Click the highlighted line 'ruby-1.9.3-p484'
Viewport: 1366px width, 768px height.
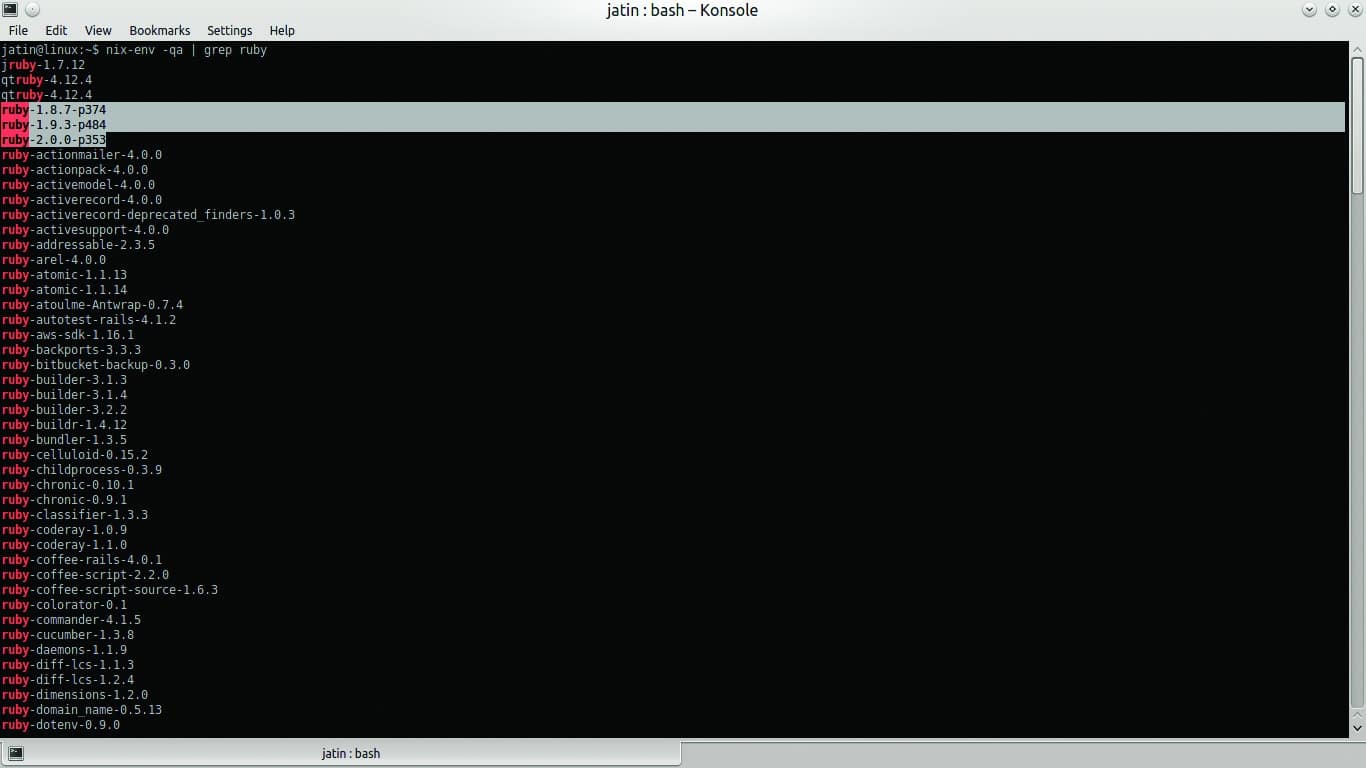pos(54,125)
